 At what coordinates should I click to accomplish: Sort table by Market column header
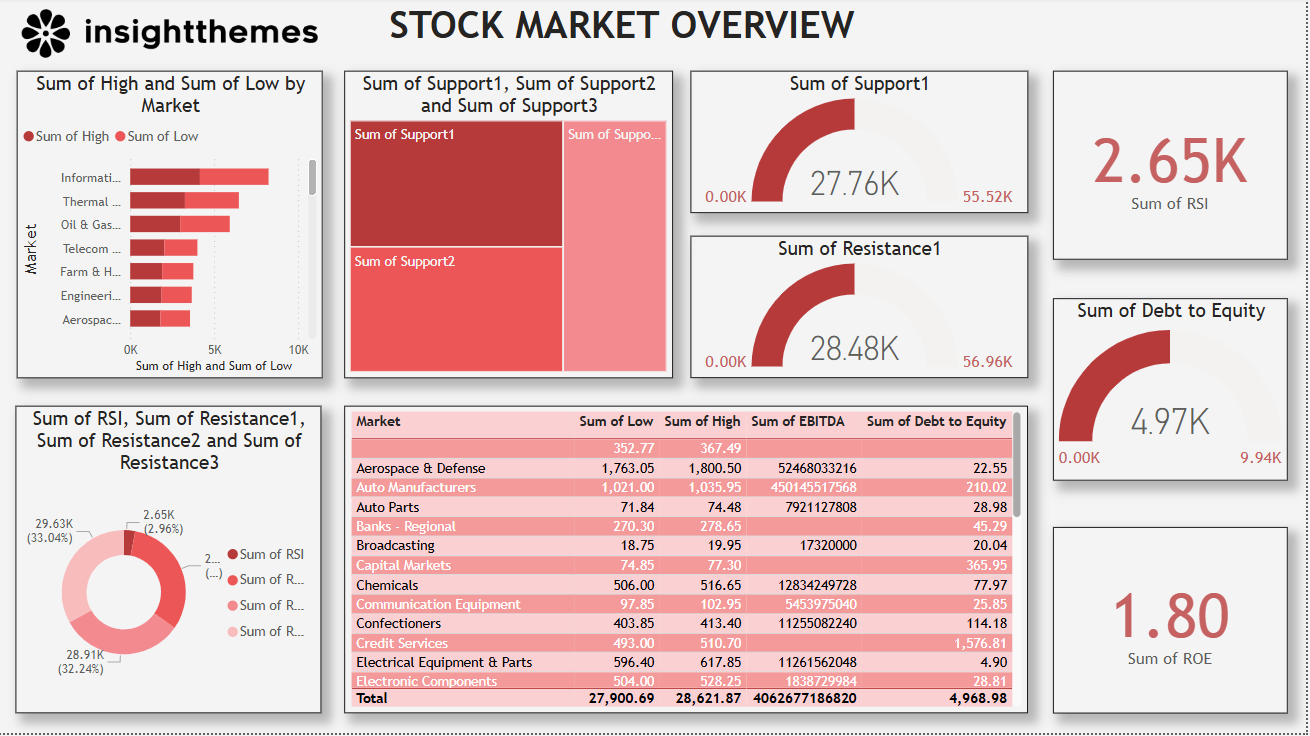click(x=378, y=422)
